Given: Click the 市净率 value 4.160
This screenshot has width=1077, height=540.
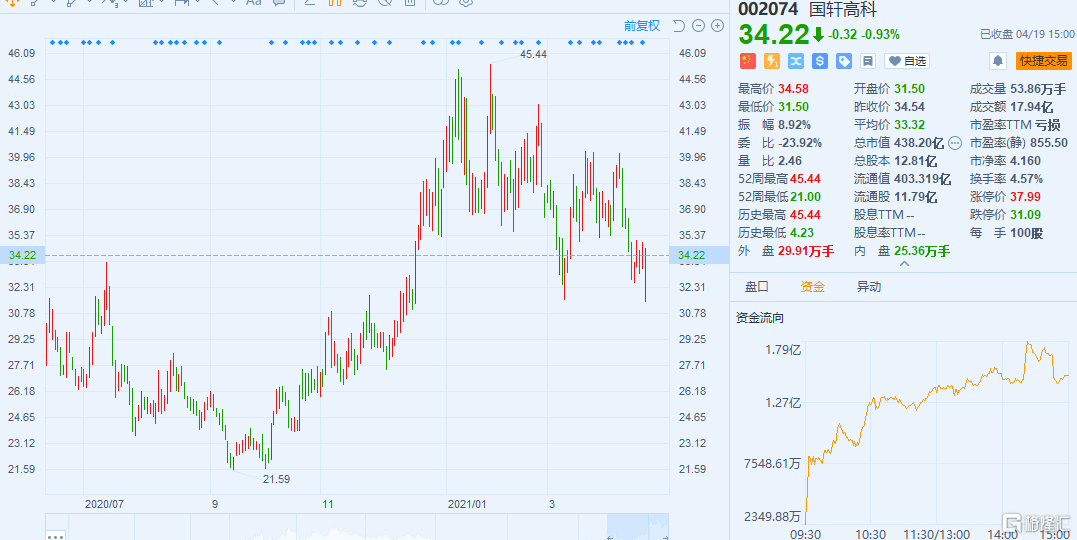Looking at the screenshot, I should [x=1025, y=161].
